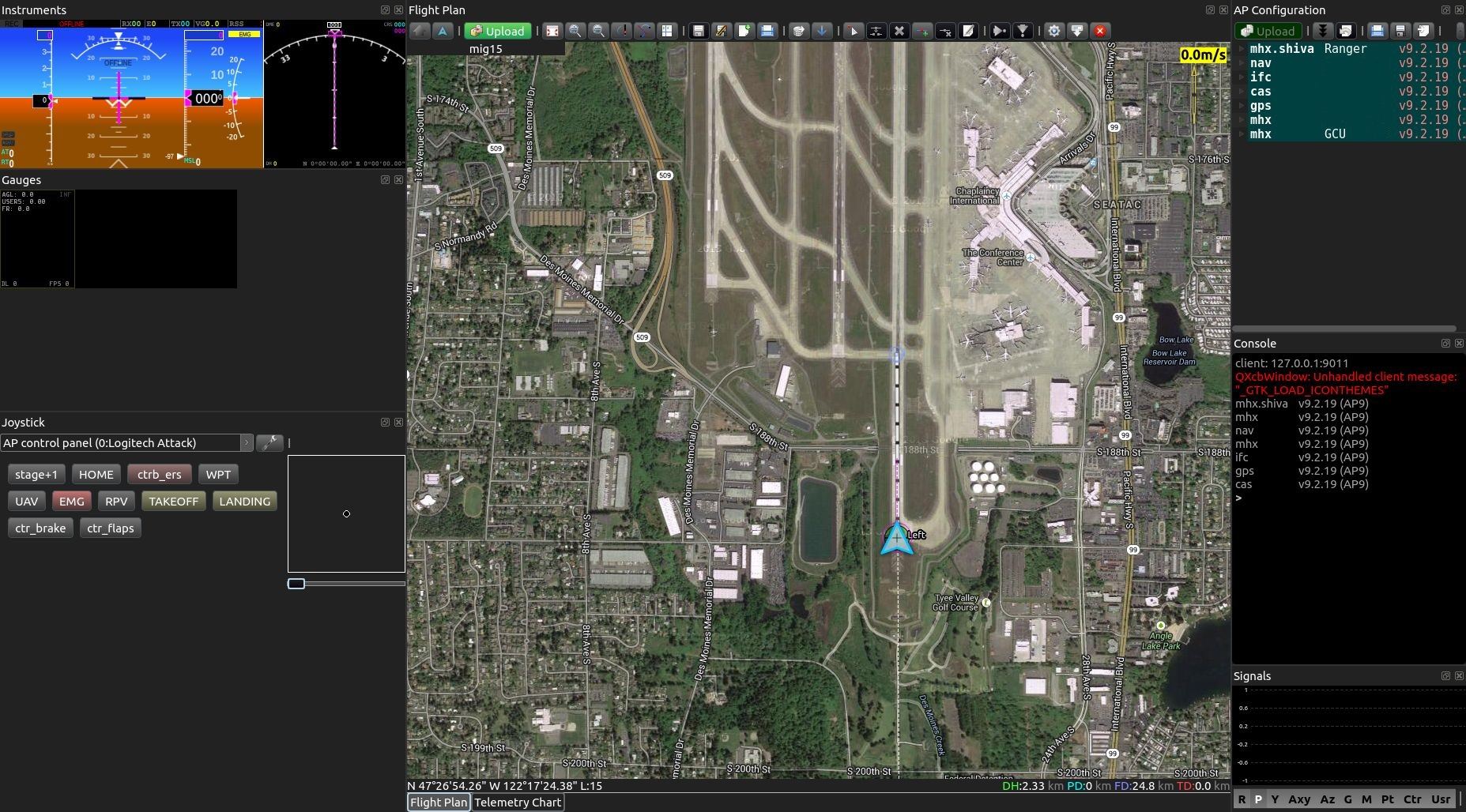Toggle ctr_flaps button
1466x812 pixels.
point(111,528)
